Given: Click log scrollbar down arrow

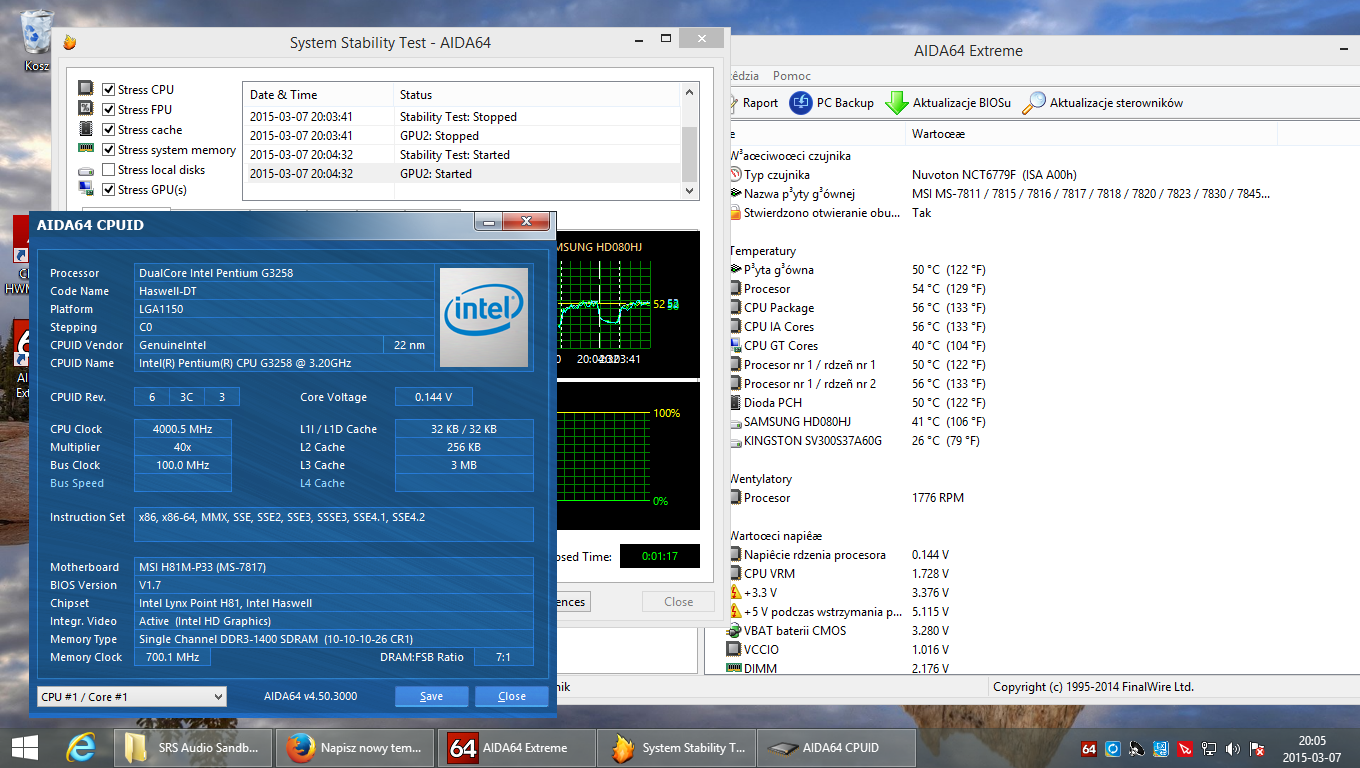Looking at the screenshot, I should pyautogui.click(x=689, y=190).
